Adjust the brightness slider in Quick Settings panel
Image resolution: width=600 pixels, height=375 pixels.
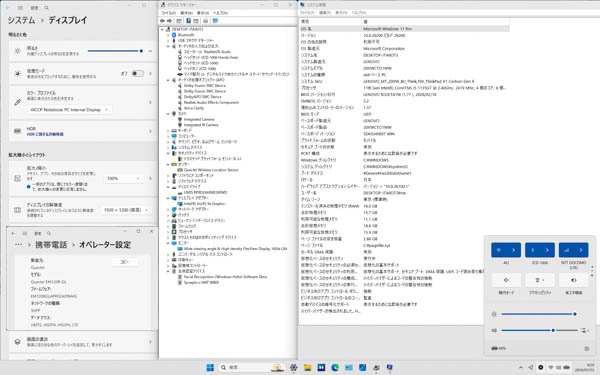539,314
